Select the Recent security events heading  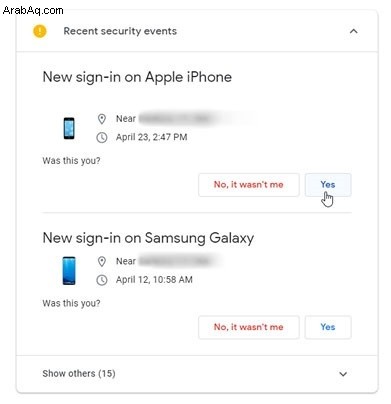pyautogui.click(x=120, y=31)
